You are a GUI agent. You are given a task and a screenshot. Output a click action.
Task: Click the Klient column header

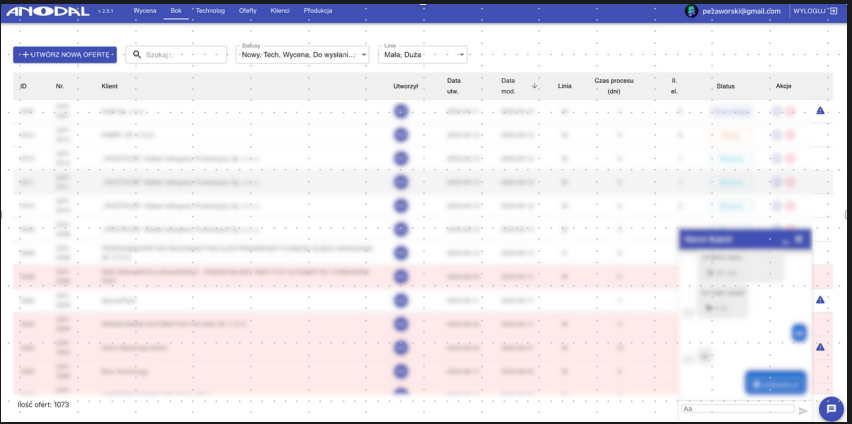(x=110, y=86)
